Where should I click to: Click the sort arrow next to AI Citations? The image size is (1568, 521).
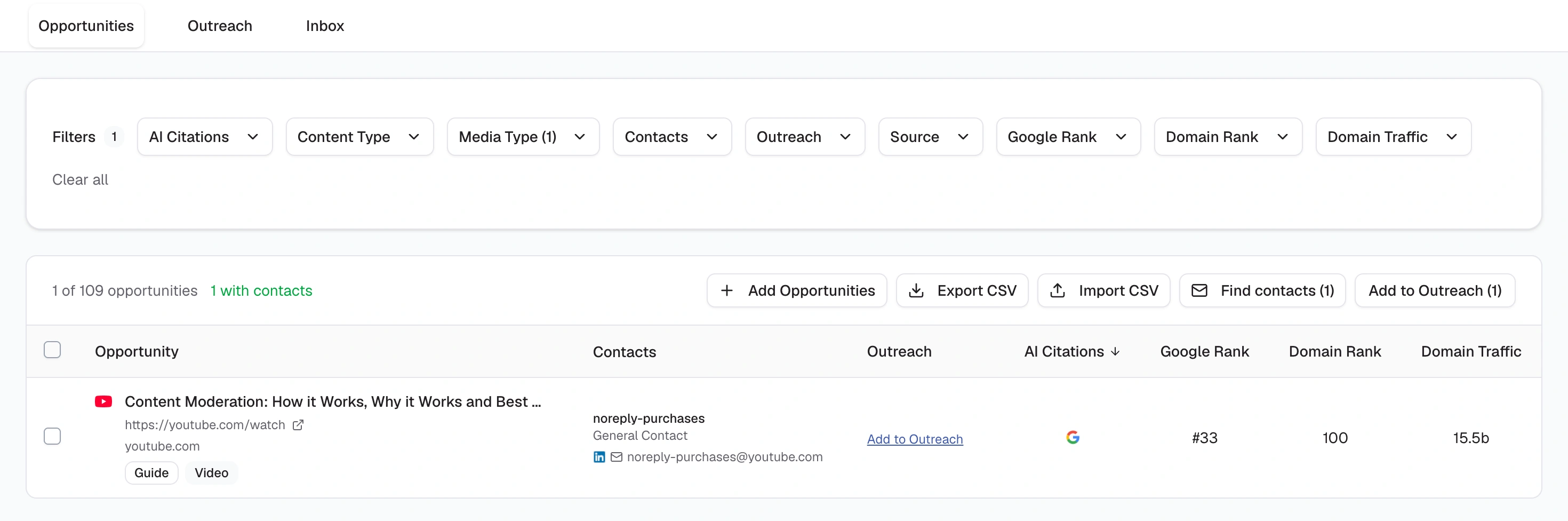pos(1115,352)
